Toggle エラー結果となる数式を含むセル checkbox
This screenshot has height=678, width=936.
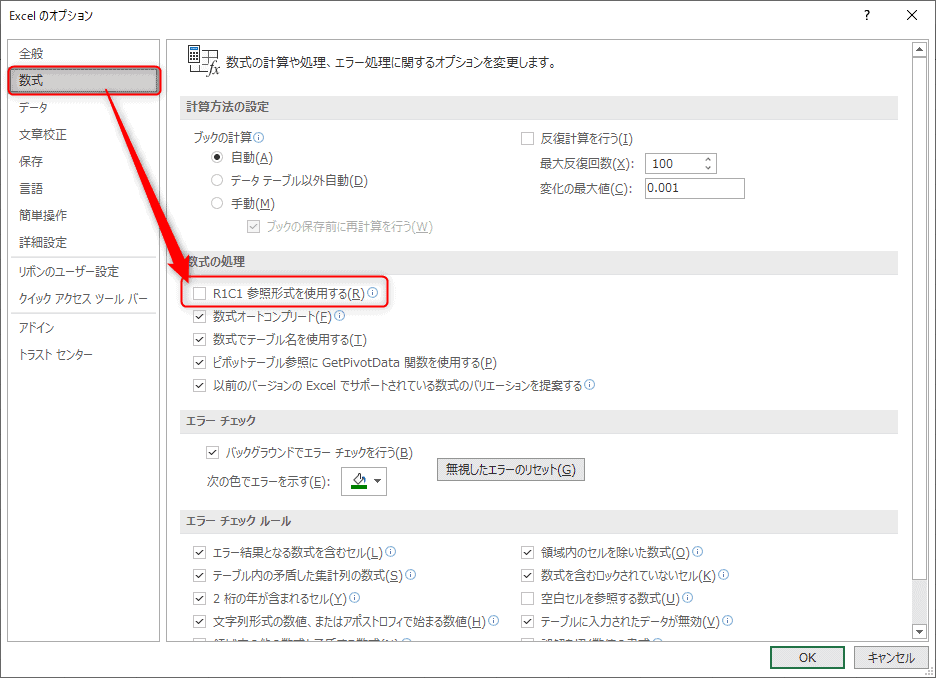click(x=199, y=553)
